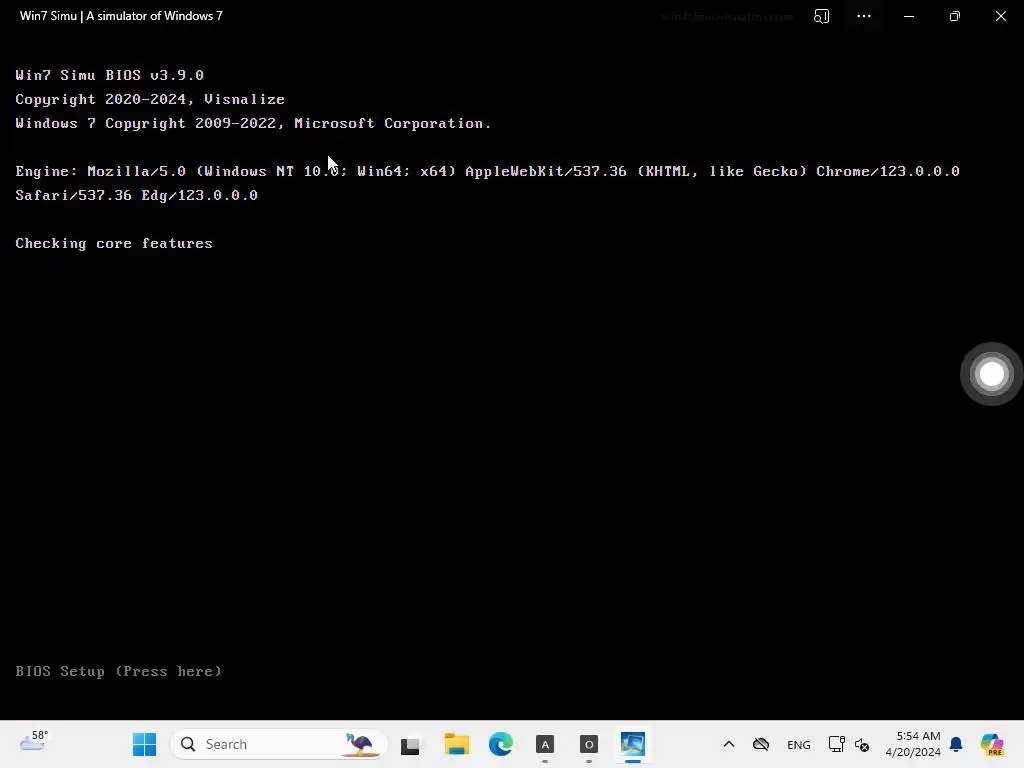Open the Windows Start menu
The height and width of the screenshot is (768, 1024).
144,744
